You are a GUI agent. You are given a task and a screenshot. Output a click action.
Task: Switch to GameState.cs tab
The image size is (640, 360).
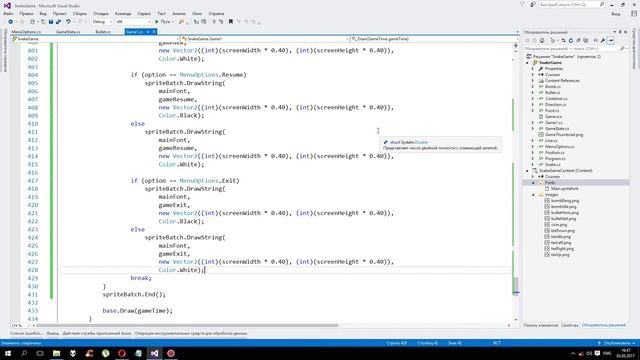(68, 32)
